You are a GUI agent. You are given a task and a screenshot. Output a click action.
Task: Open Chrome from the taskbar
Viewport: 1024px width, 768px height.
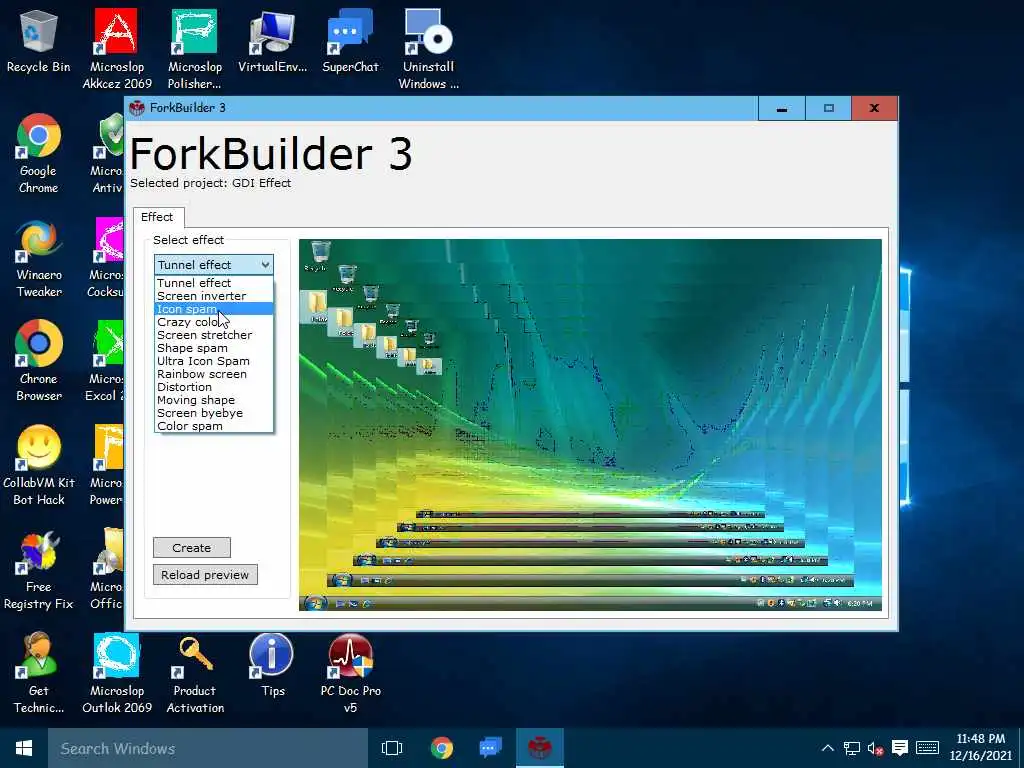[442, 748]
